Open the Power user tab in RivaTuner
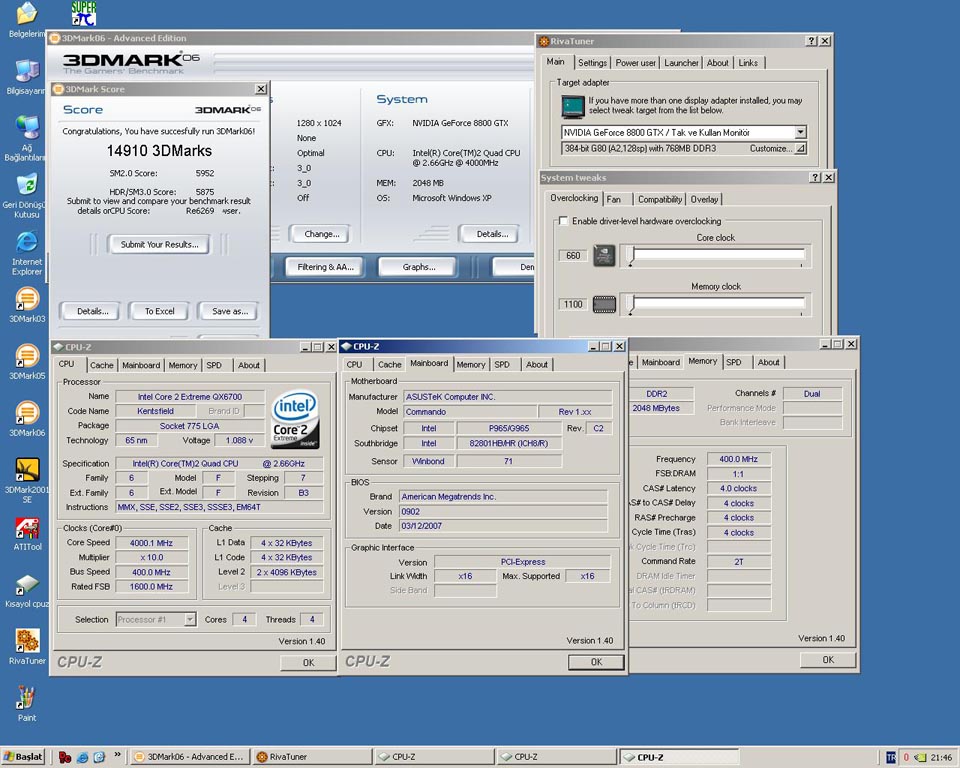The width and height of the screenshot is (960, 768). [636, 62]
